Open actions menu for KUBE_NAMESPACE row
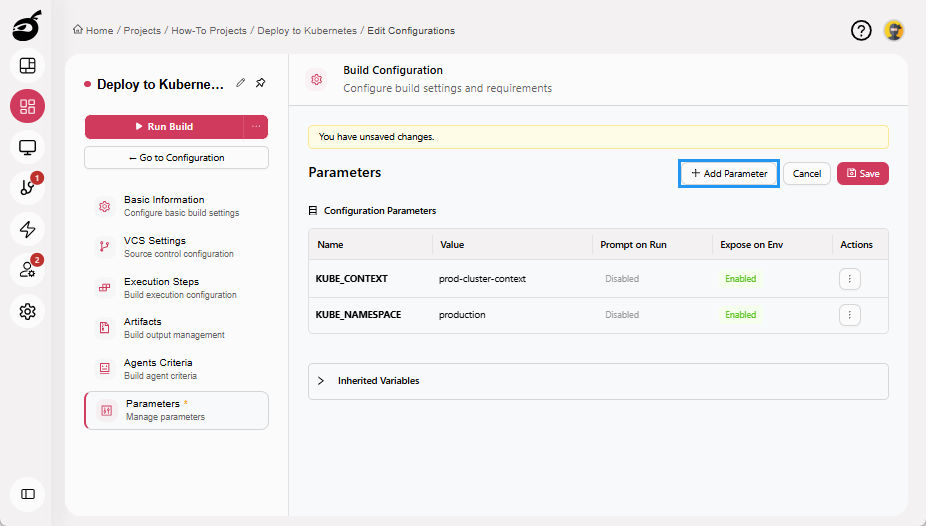The height and width of the screenshot is (526, 926). [850, 315]
